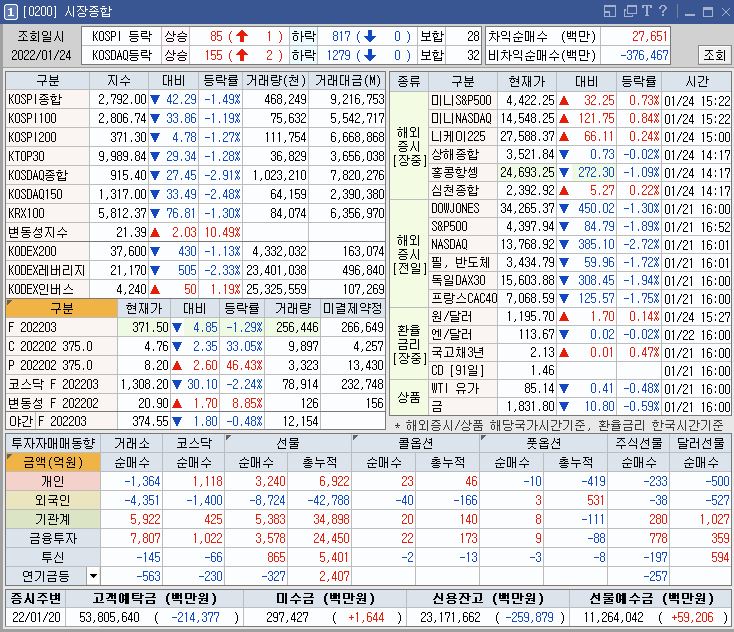Click the P 202202 375.0 put option row

click(x=61, y=365)
